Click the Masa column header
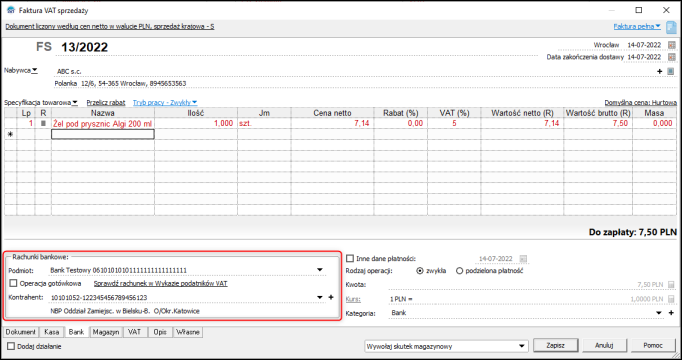 point(655,113)
